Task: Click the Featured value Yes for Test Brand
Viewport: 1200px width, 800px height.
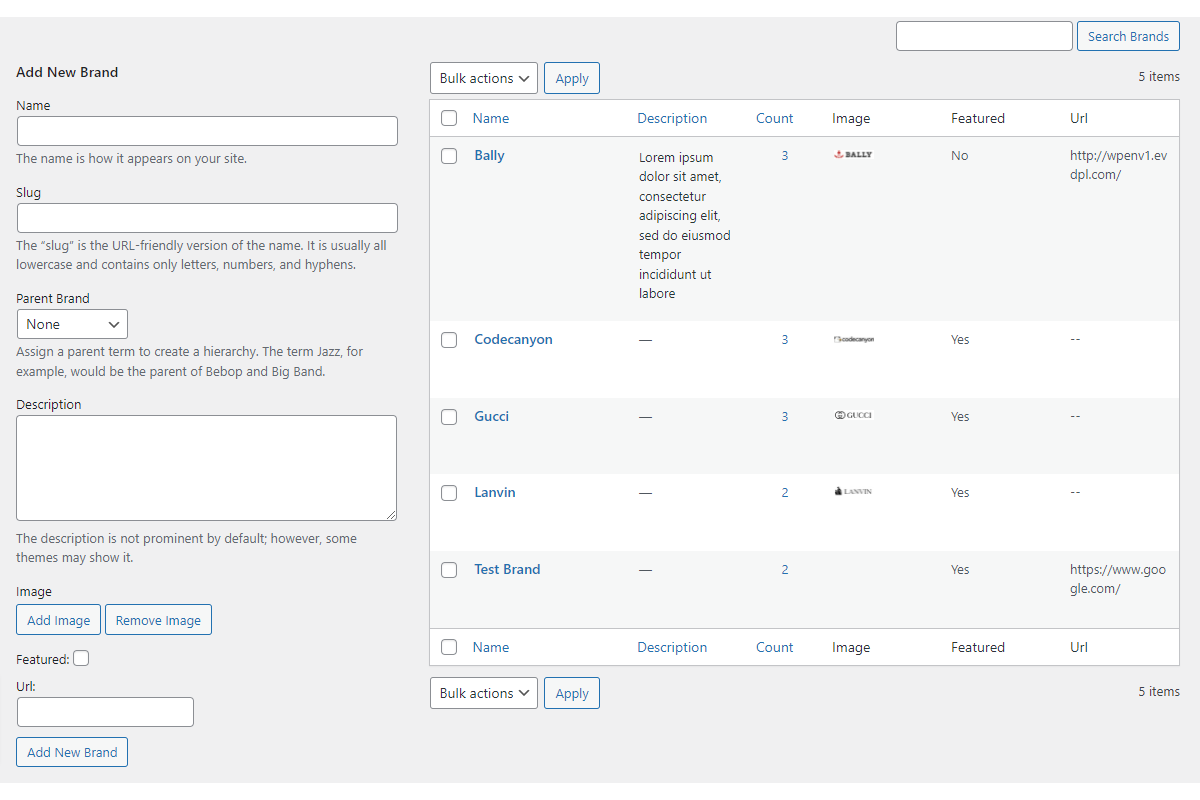Action: point(960,570)
